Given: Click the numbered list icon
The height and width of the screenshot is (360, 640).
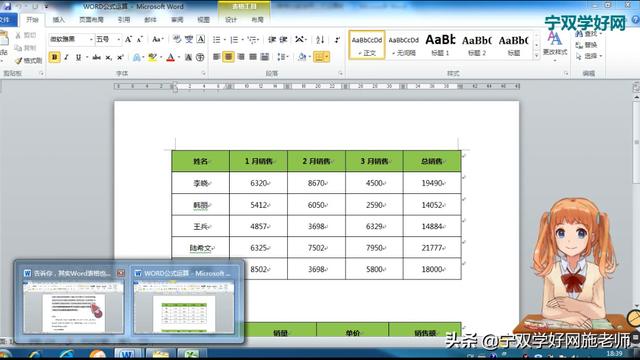Looking at the screenshot, I should click(x=234, y=40).
